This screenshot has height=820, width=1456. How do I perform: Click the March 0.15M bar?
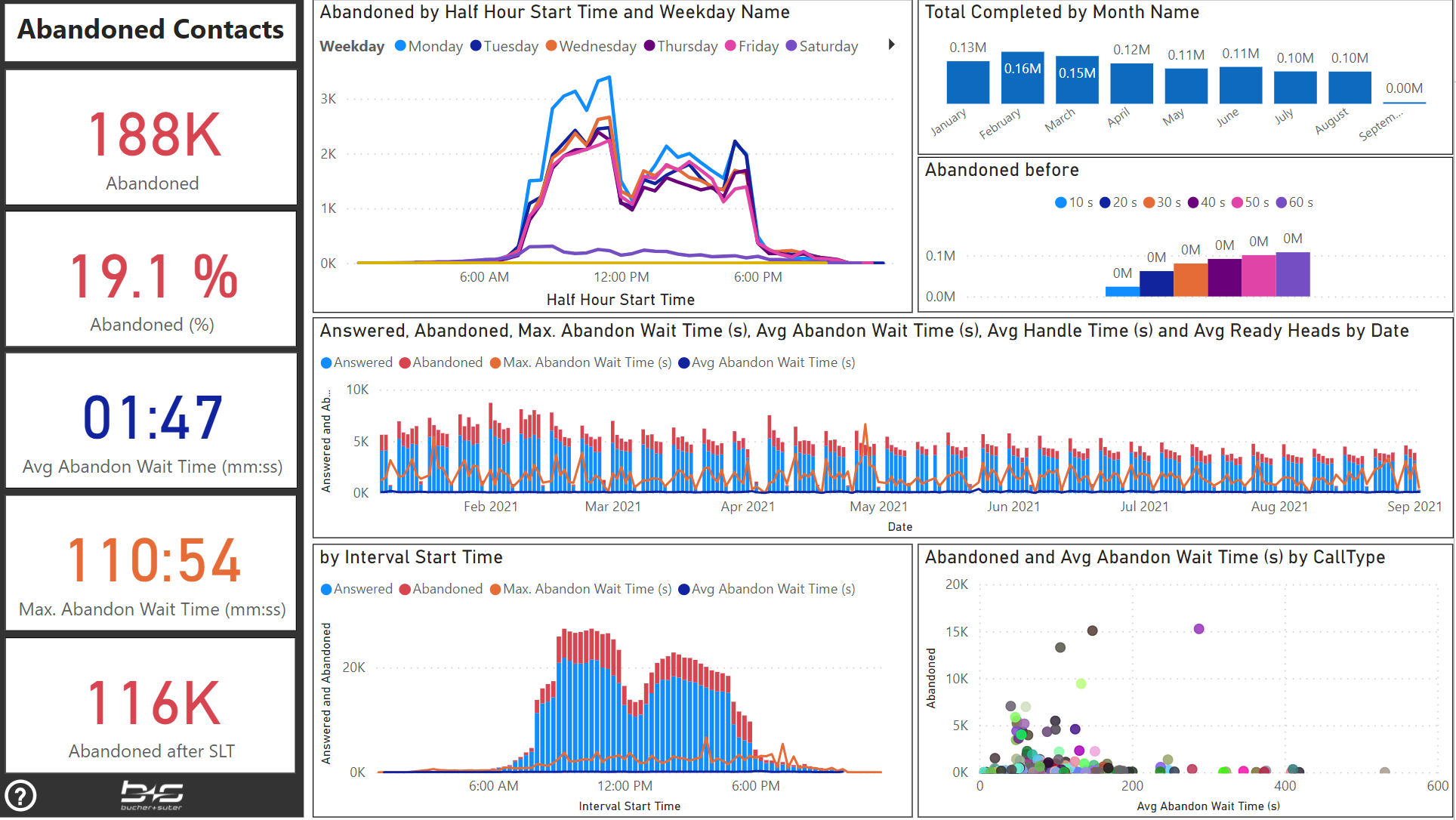pyautogui.click(x=1077, y=80)
